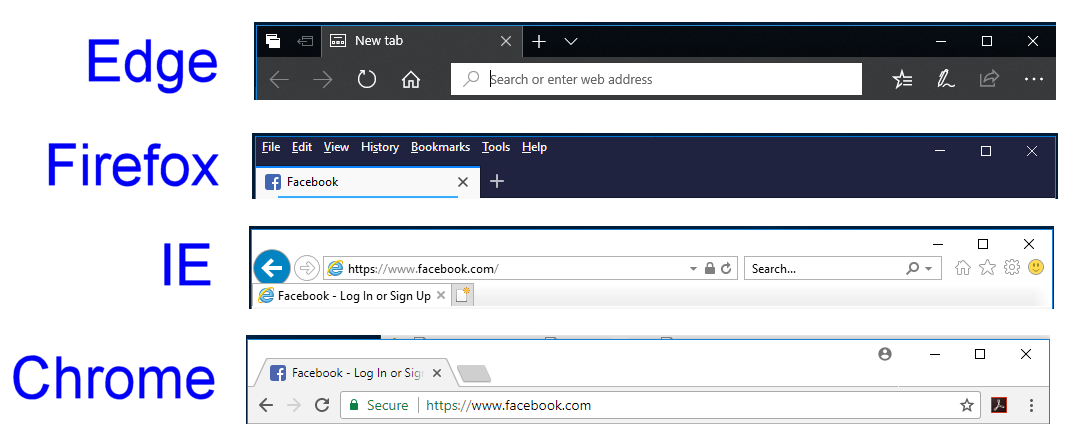
Task: Reload page in Chrome
Action: [322, 405]
